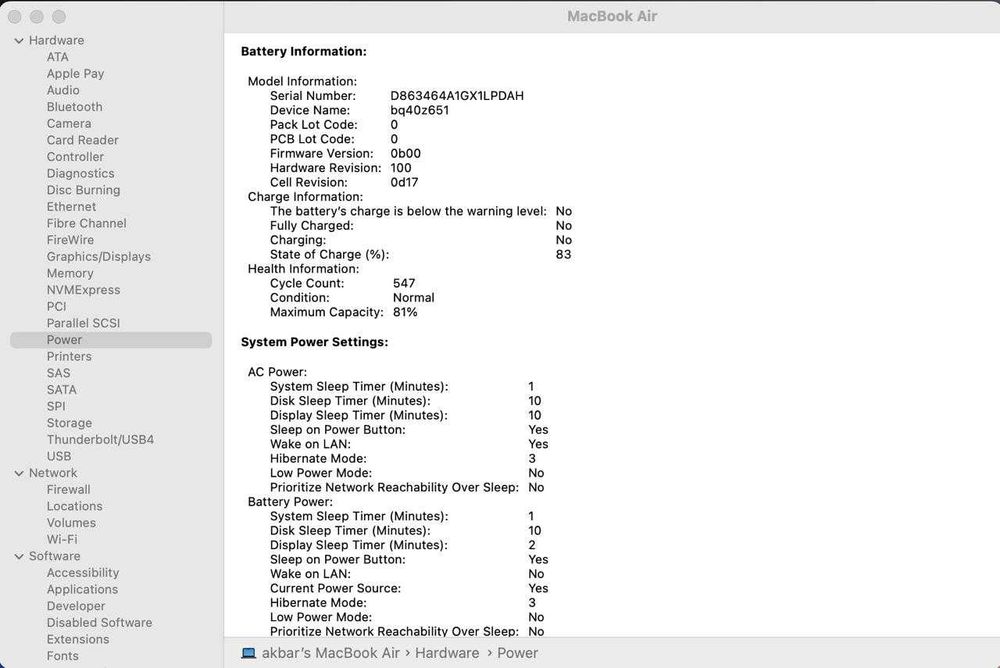Select Storage in the sidebar
This screenshot has height=668, width=1000.
pyautogui.click(x=70, y=423)
